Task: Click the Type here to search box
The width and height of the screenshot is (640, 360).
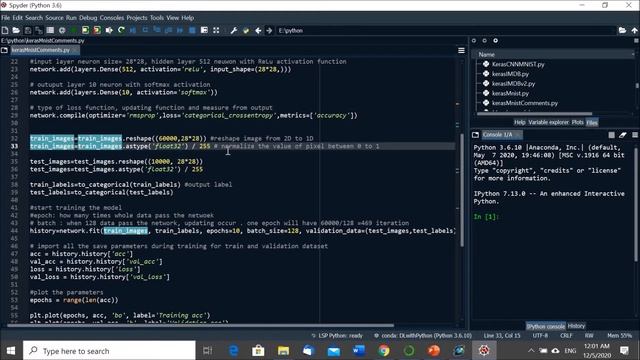Action: point(109,350)
